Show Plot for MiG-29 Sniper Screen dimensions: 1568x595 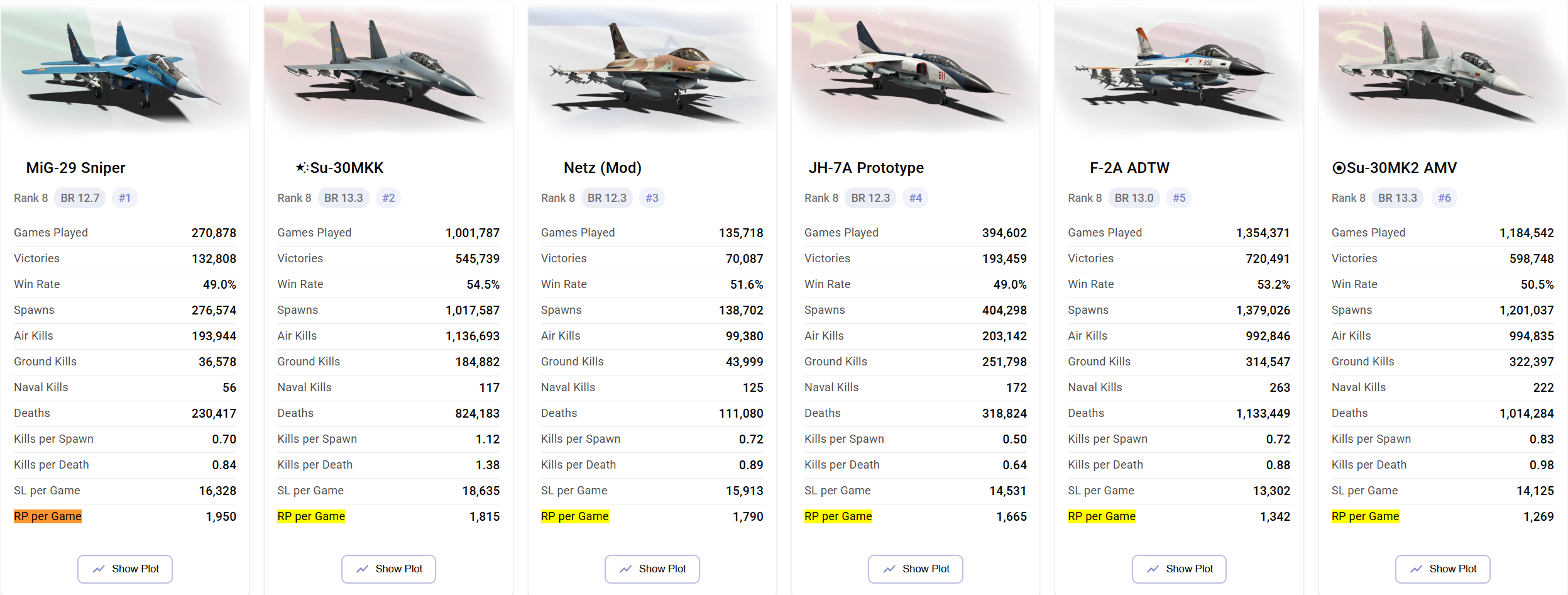tap(125, 569)
